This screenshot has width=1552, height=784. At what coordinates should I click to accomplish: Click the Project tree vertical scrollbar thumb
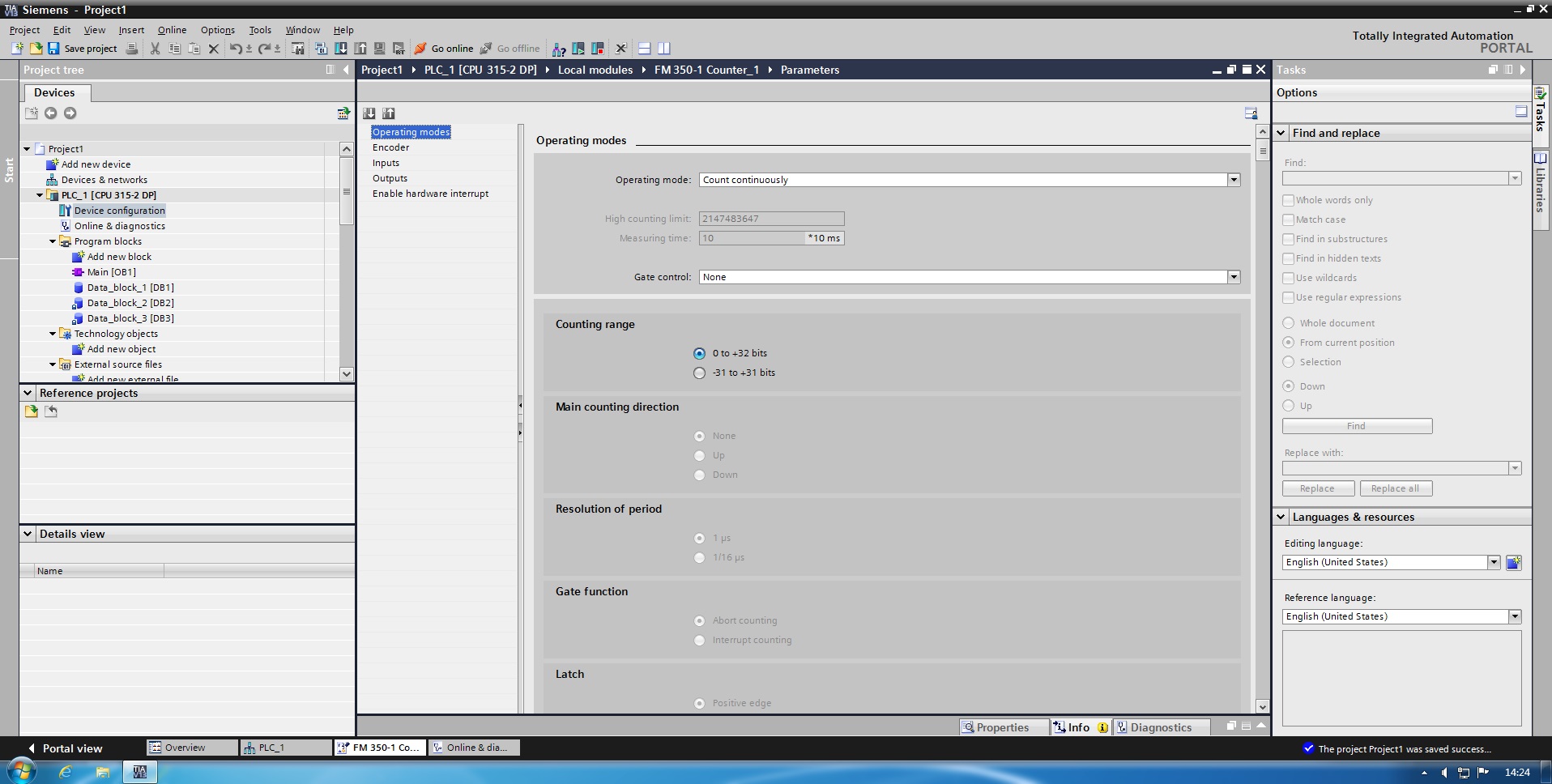[347, 191]
